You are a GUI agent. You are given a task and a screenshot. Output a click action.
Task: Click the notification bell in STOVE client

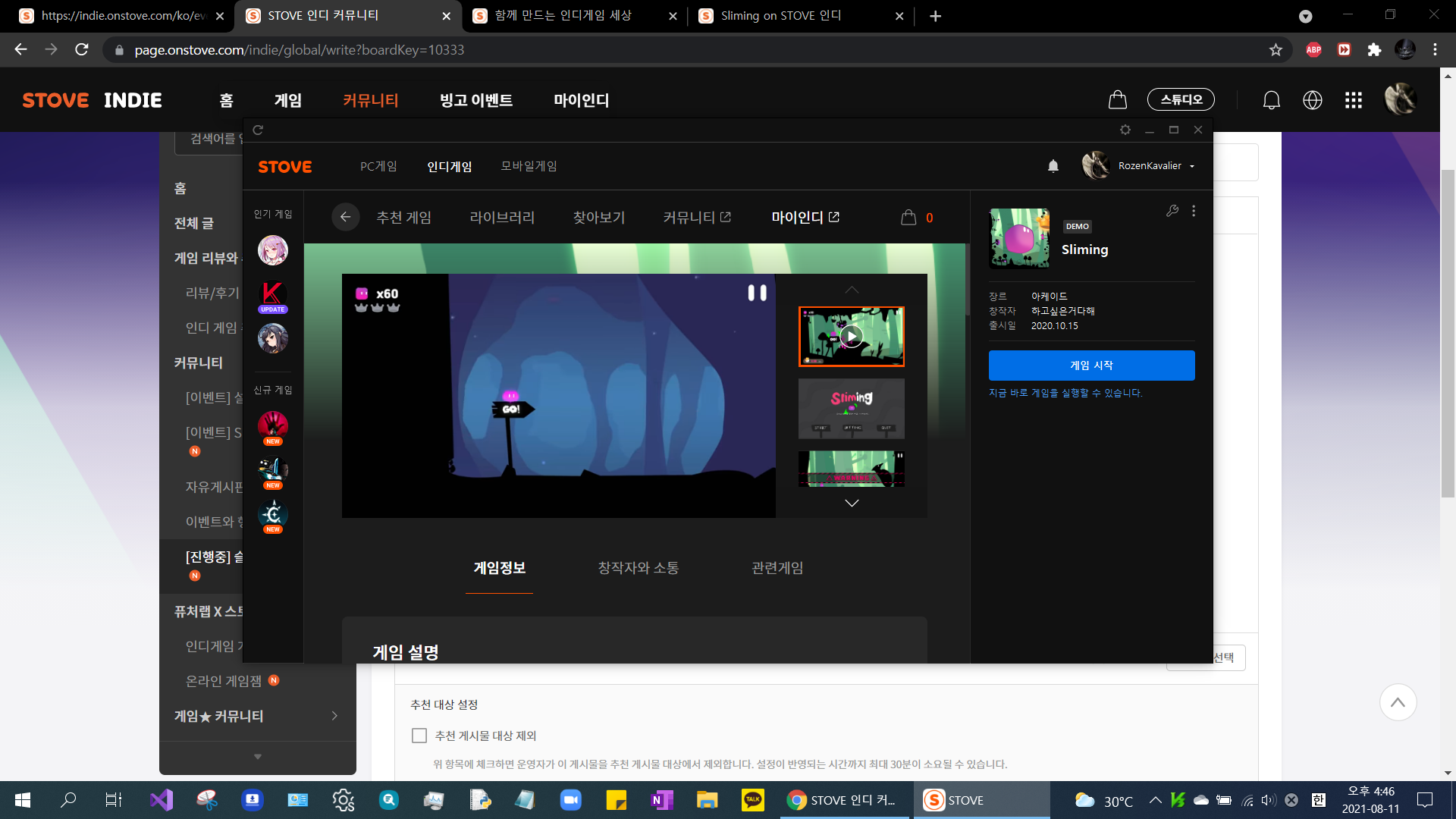1053,166
